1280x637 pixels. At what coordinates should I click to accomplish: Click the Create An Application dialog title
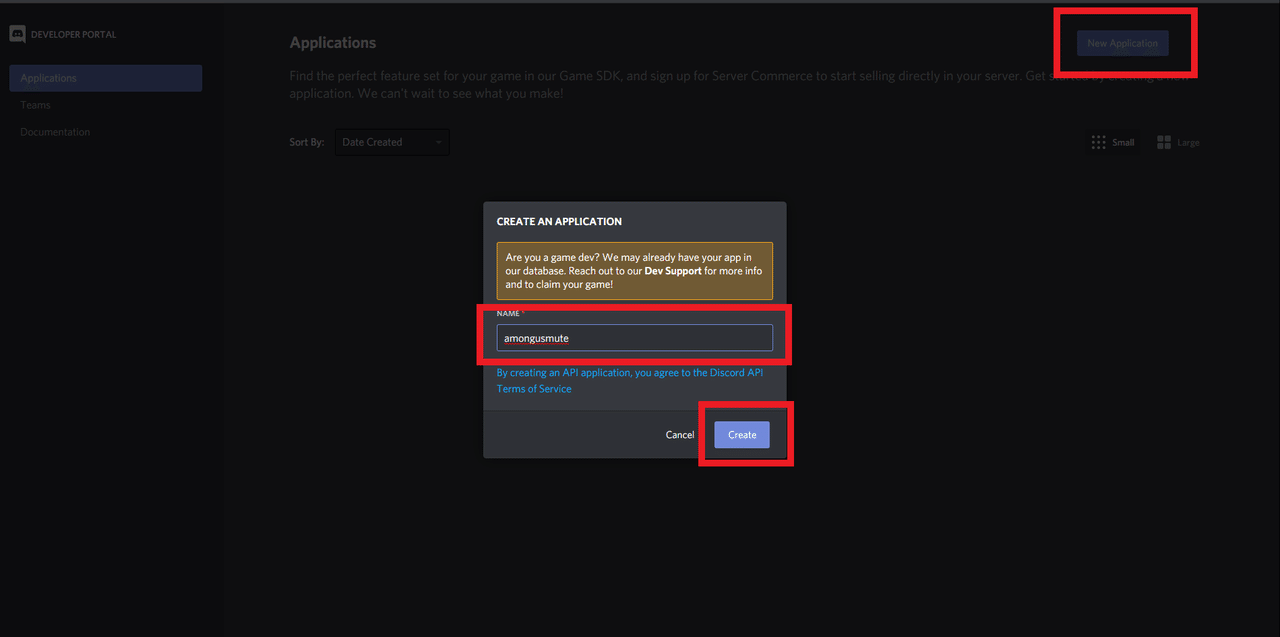559,222
